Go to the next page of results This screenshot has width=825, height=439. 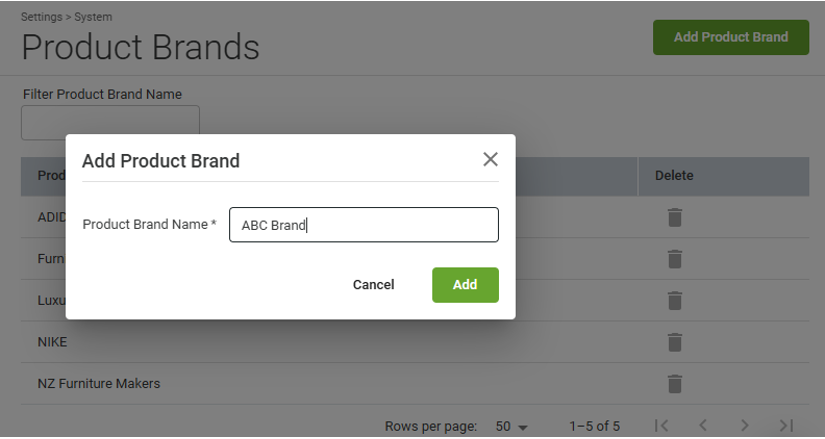tap(745, 426)
